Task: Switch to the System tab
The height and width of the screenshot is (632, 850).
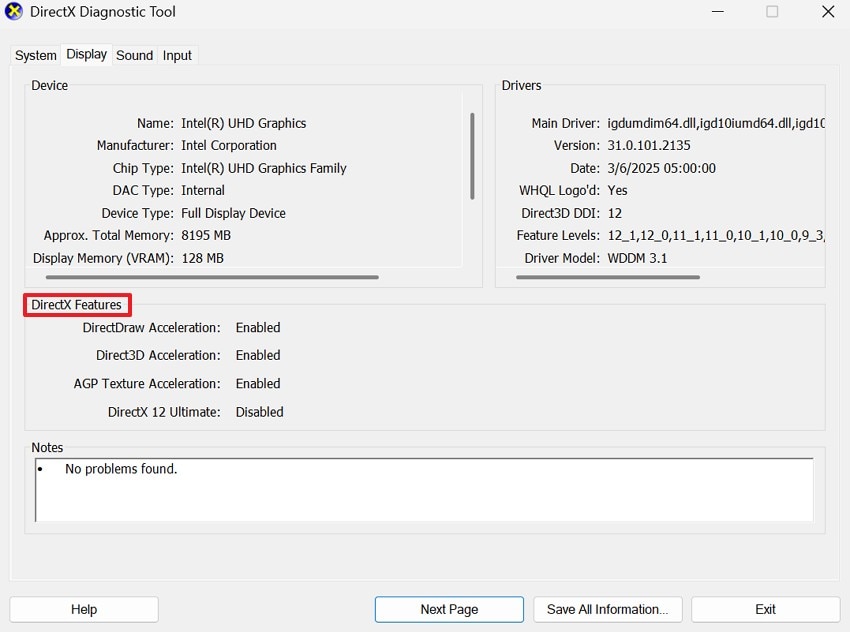Action: [35, 55]
